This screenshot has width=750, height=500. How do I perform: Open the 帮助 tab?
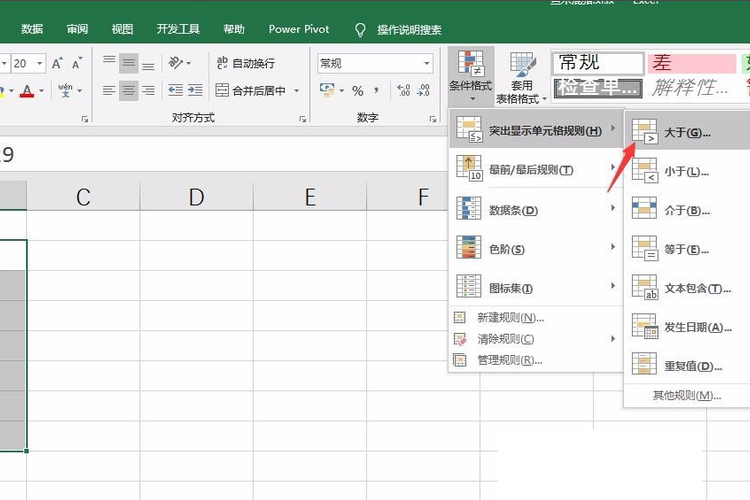(233, 29)
